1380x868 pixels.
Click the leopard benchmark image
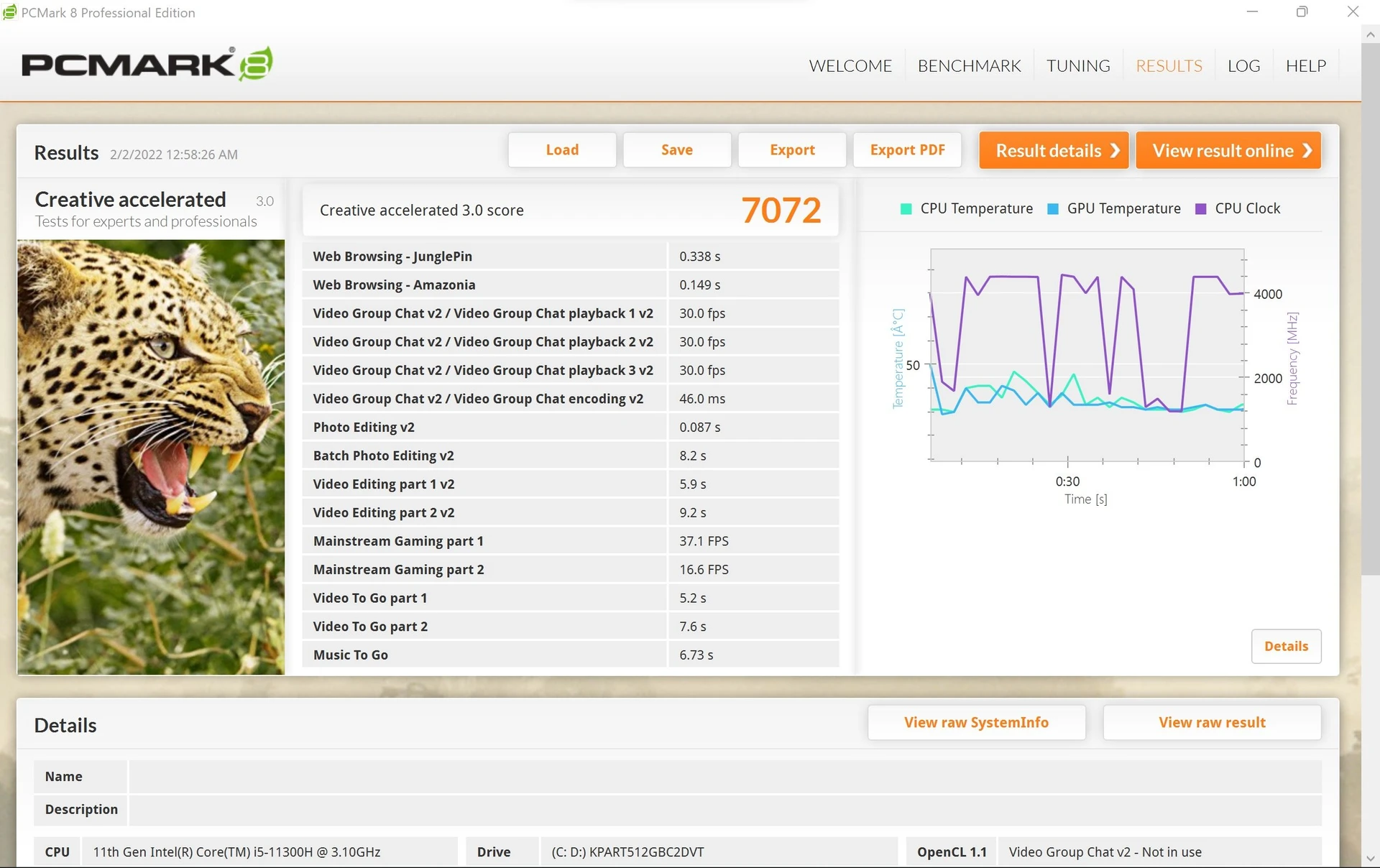tap(151, 457)
